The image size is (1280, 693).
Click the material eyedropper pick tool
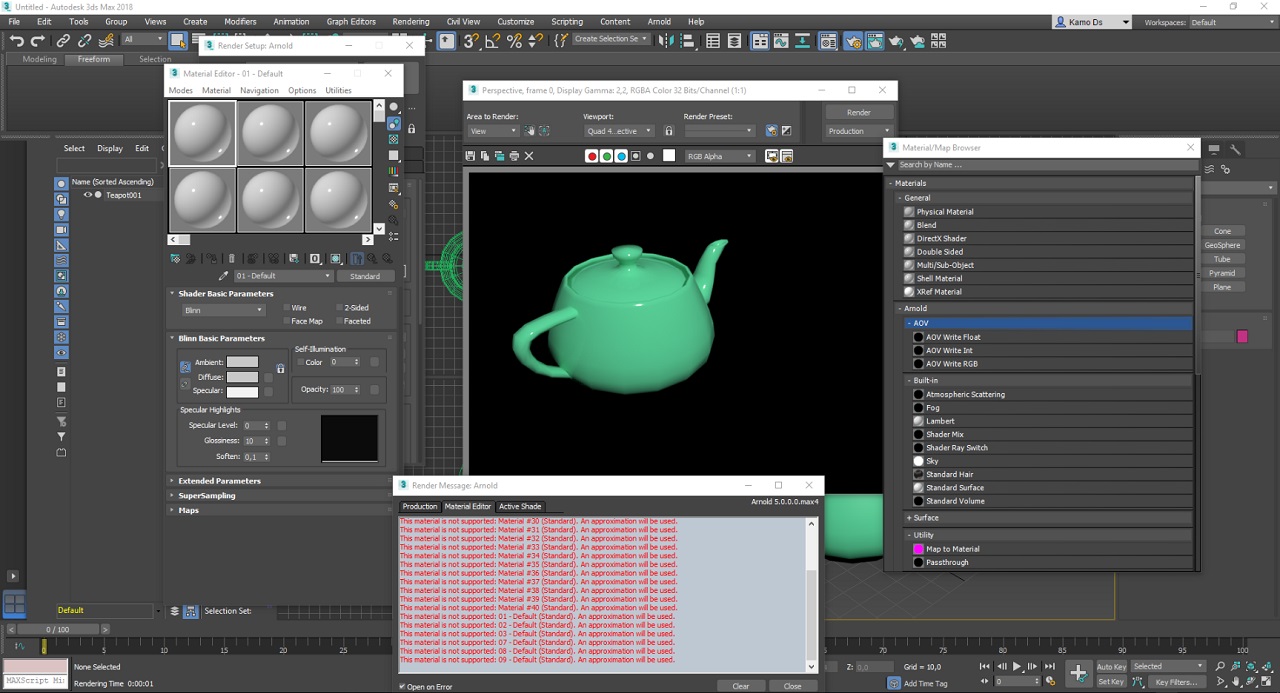pyautogui.click(x=223, y=276)
